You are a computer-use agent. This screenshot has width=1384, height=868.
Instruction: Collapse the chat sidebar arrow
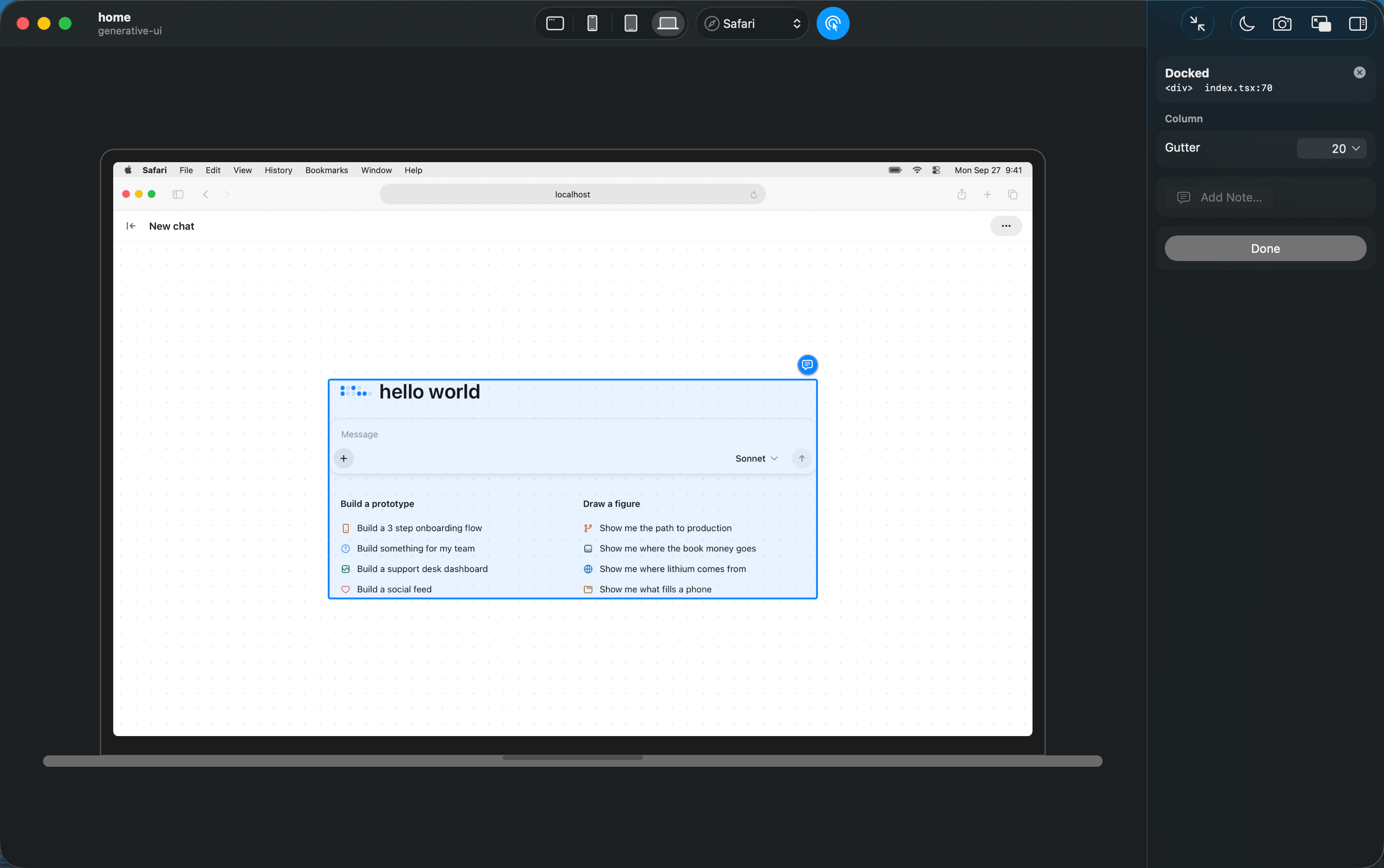131,226
